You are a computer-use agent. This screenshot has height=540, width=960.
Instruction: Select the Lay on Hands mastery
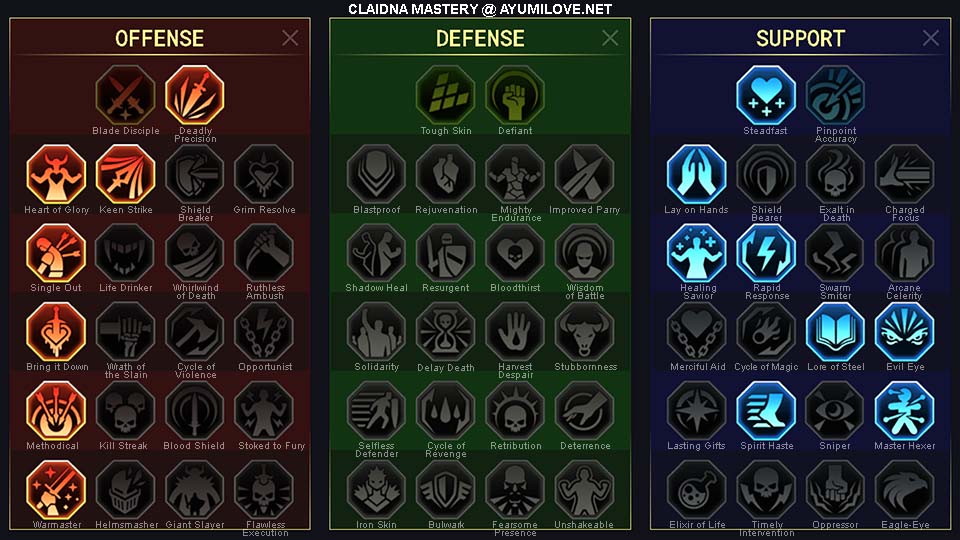(x=696, y=174)
